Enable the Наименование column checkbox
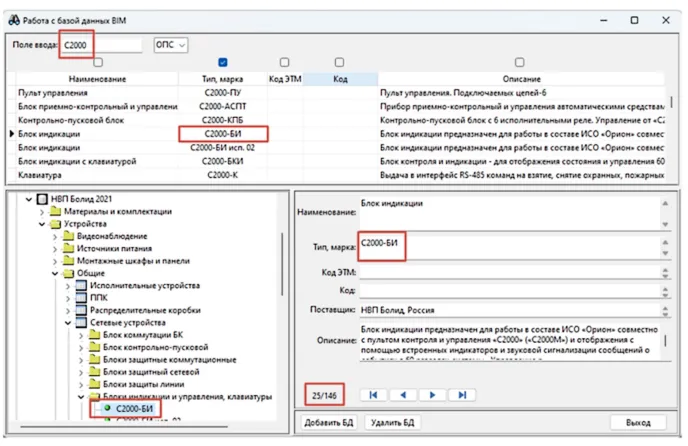This screenshot has height=446, width=688. pyautogui.click(x=97, y=63)
